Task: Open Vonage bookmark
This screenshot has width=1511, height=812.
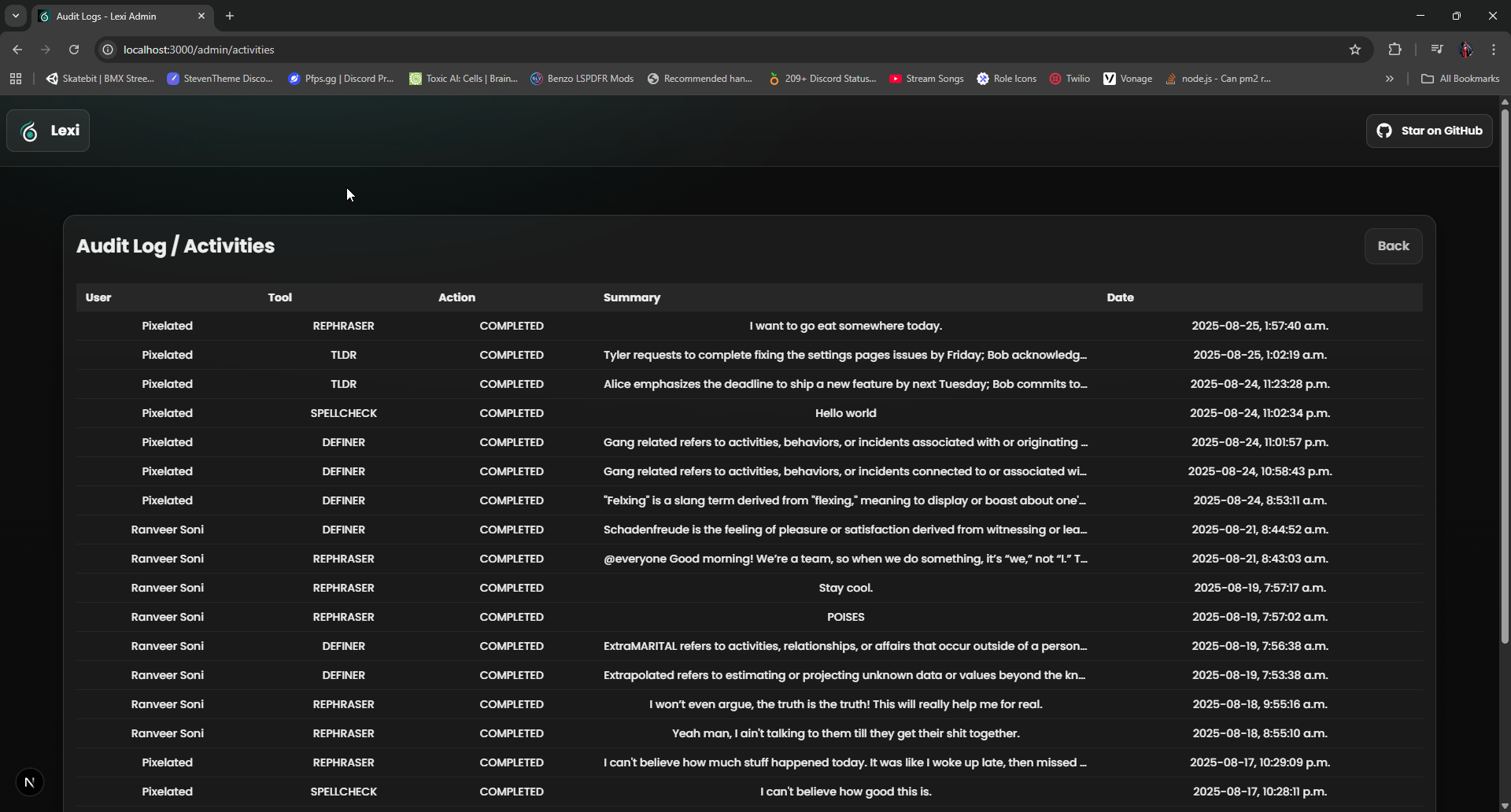Action: pyautogui.click(x=1128, y=79)
